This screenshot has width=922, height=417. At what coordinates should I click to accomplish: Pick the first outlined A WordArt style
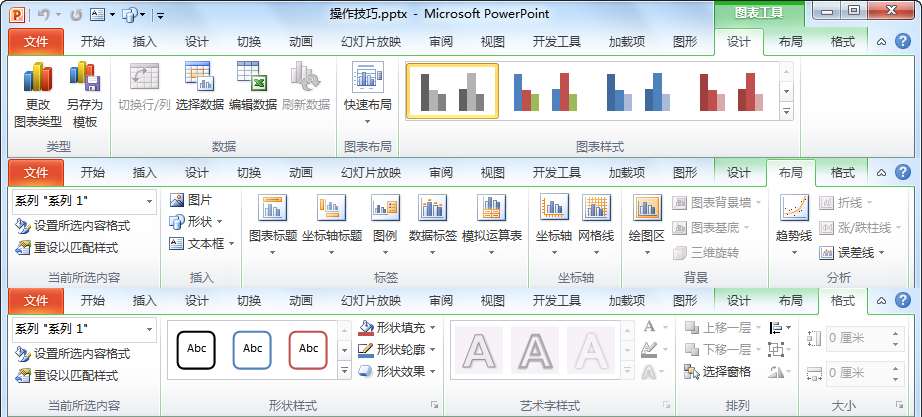[479, 351]
